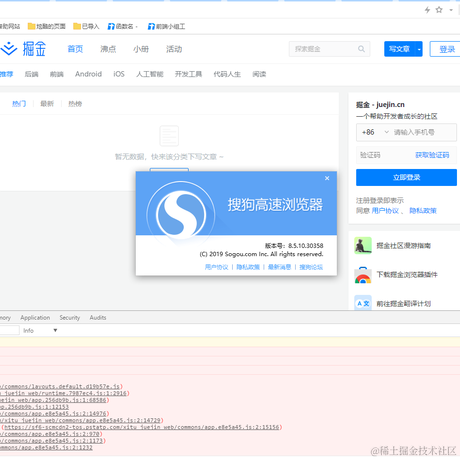Open the blue 隐私政策 link in sidebar
This screenshot has width=460, height=460.
(x=423, y=211)
